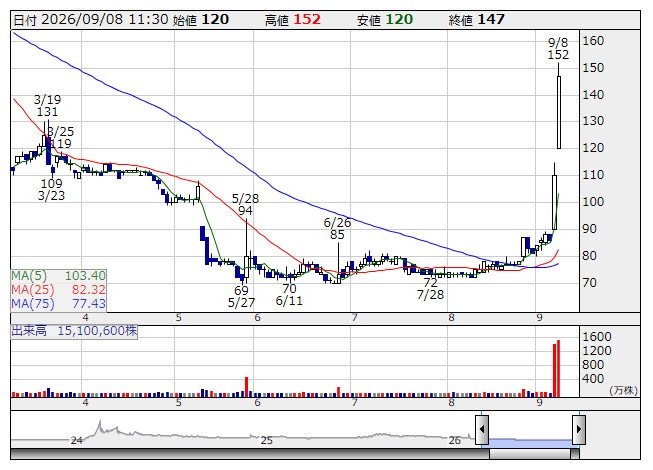Viewport: 653px width, 470px height.
Task: Click the red volume spike near 5/28
Action: 246,387
